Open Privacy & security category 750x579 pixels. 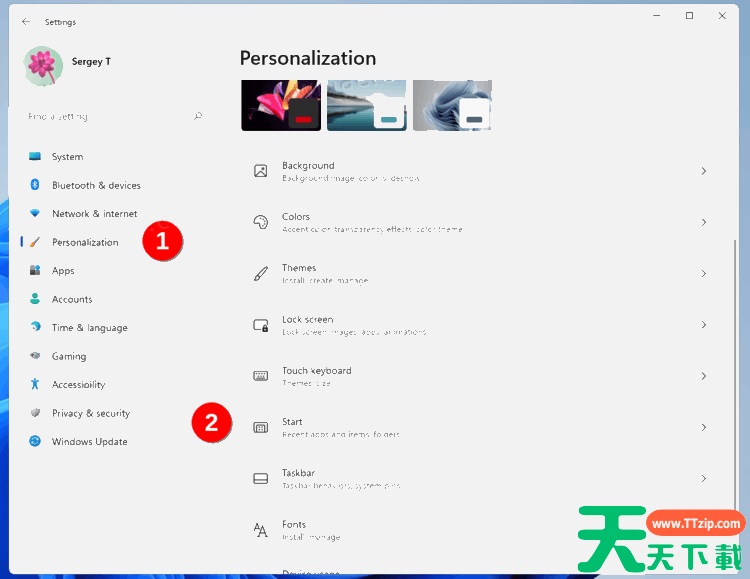(113, 412)
